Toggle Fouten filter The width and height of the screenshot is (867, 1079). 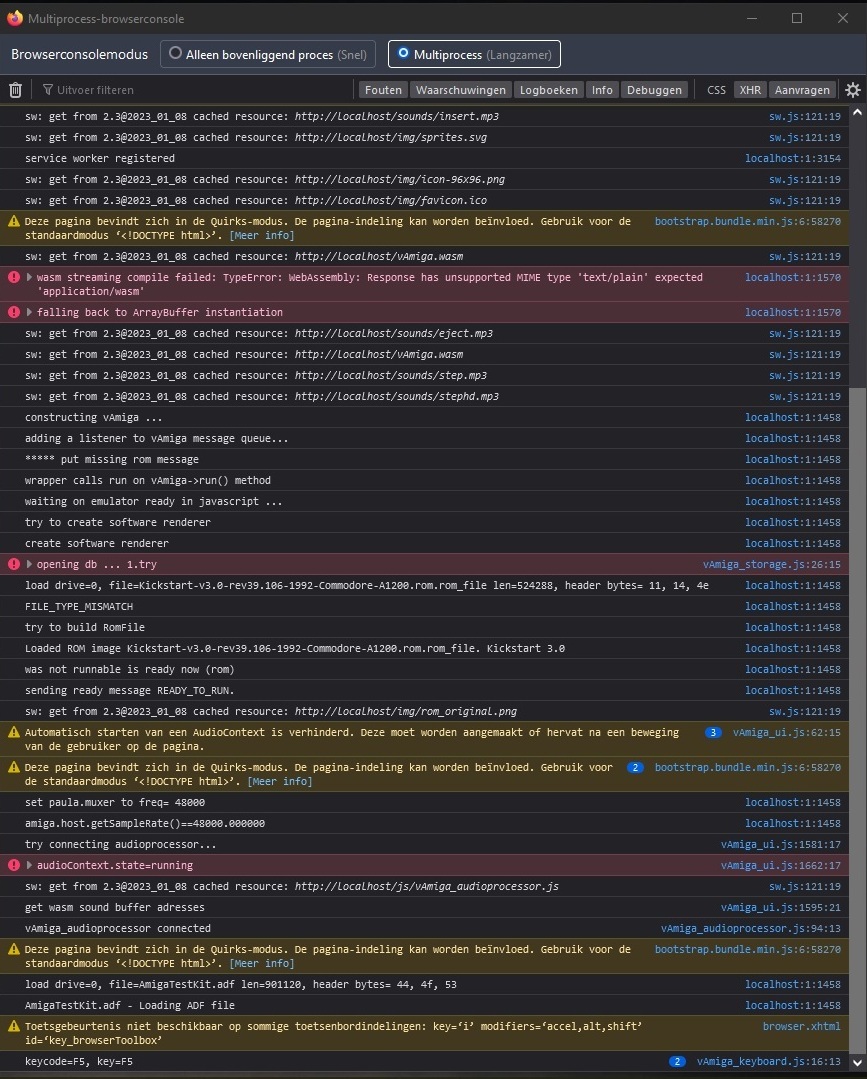click(383, 89)
